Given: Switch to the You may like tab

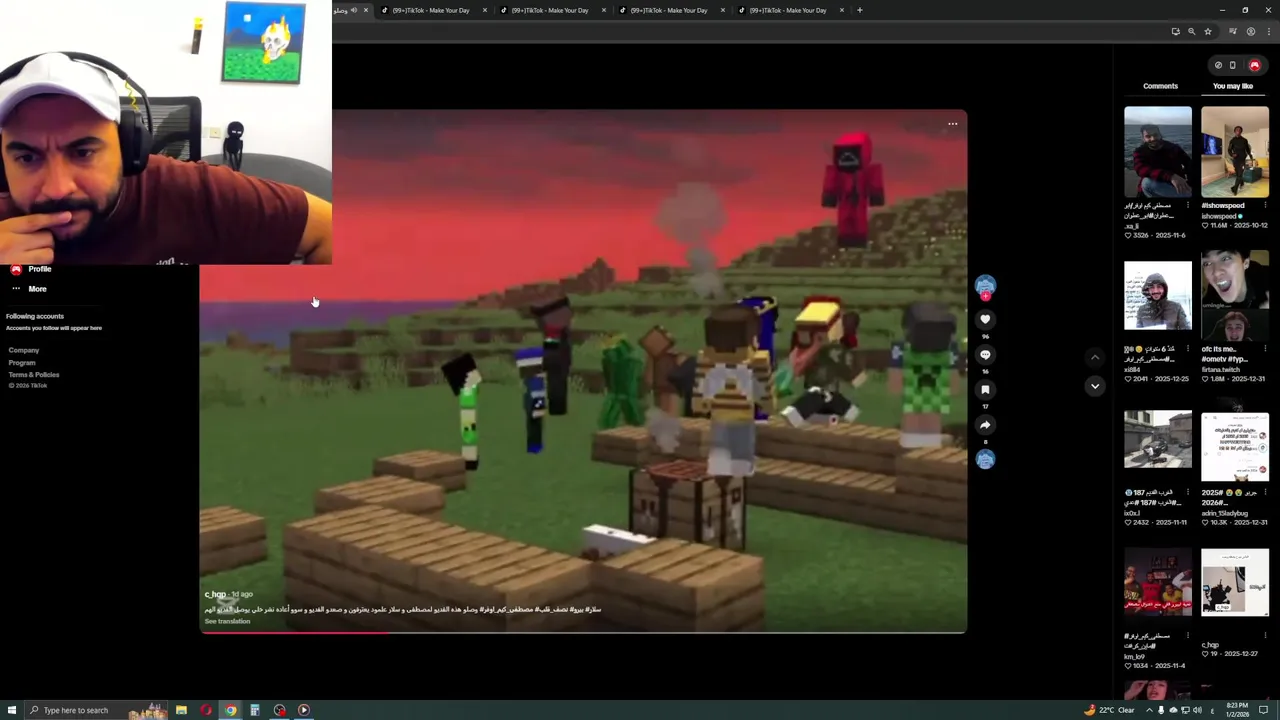Looking at the screenshot, I should click(x=1232, y=86).
